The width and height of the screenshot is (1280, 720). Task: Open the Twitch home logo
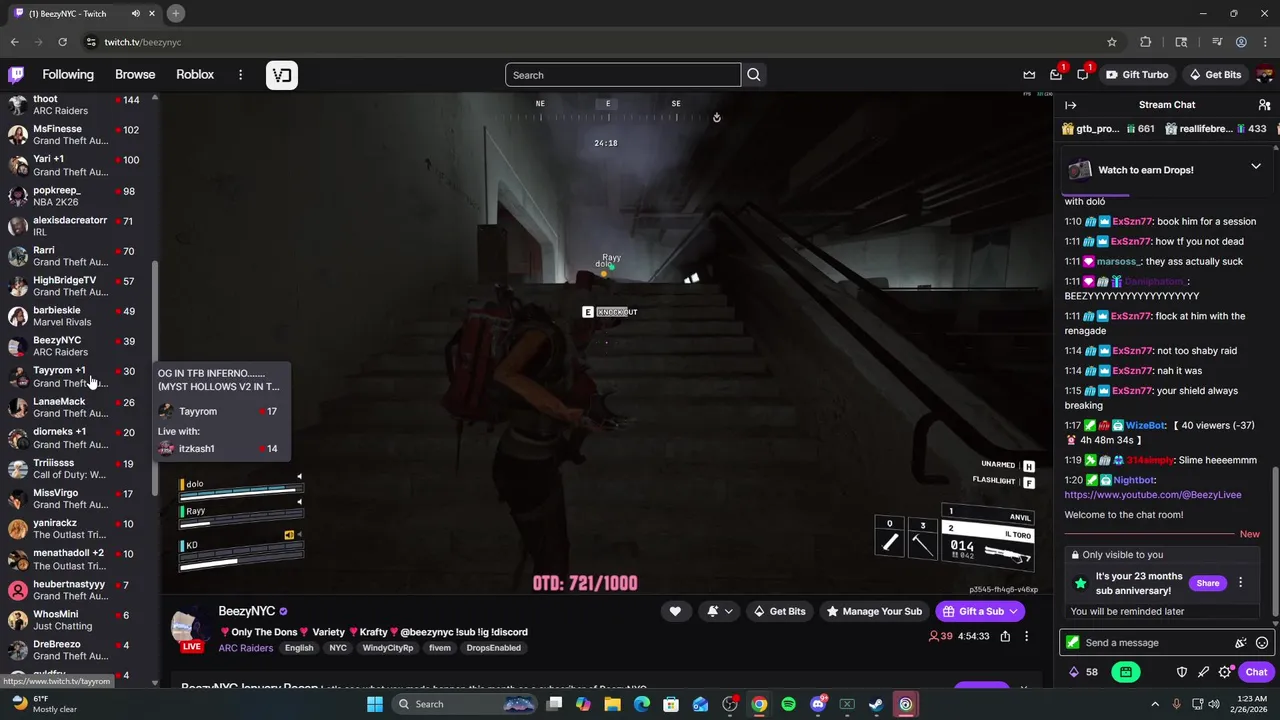point(16,75)
